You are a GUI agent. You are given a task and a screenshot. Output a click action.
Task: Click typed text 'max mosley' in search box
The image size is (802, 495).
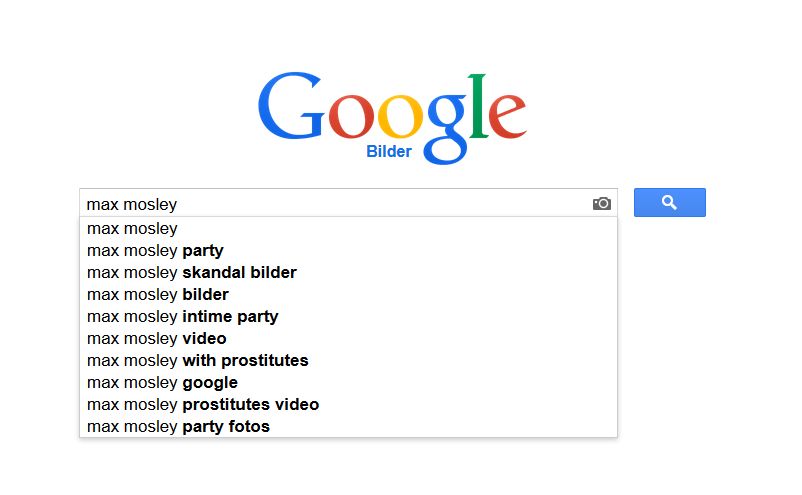pyautogui.click(x=131, y=205)
